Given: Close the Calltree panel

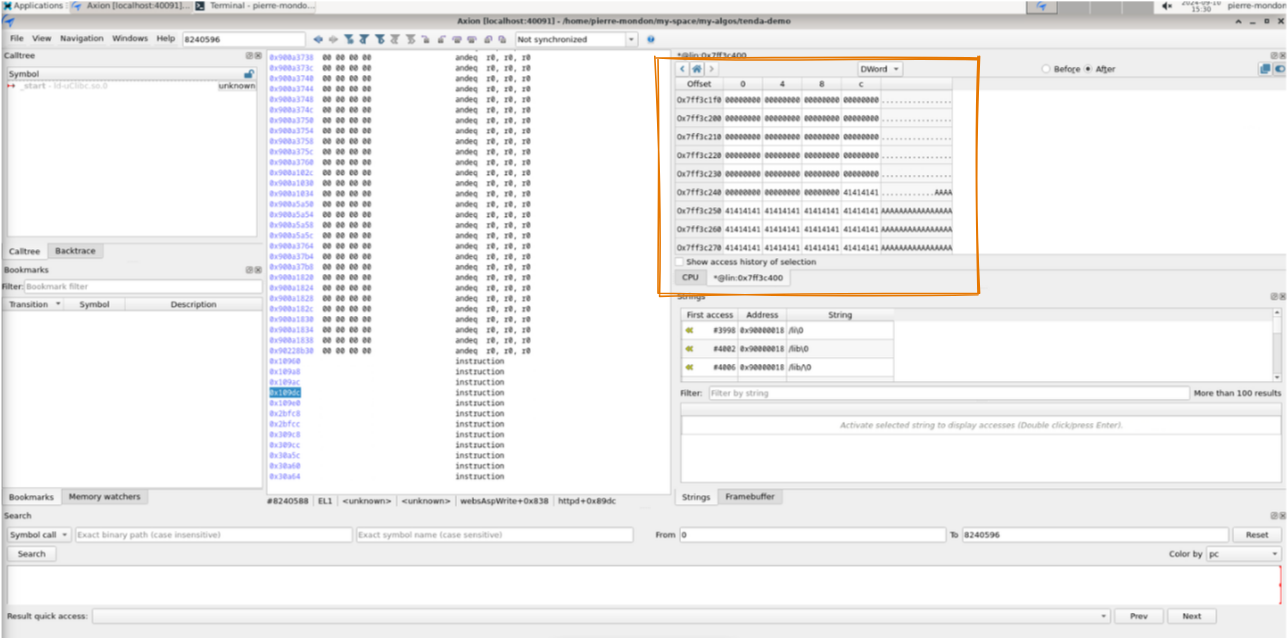Looking at the screenshot, I should (x=258, y=56).
